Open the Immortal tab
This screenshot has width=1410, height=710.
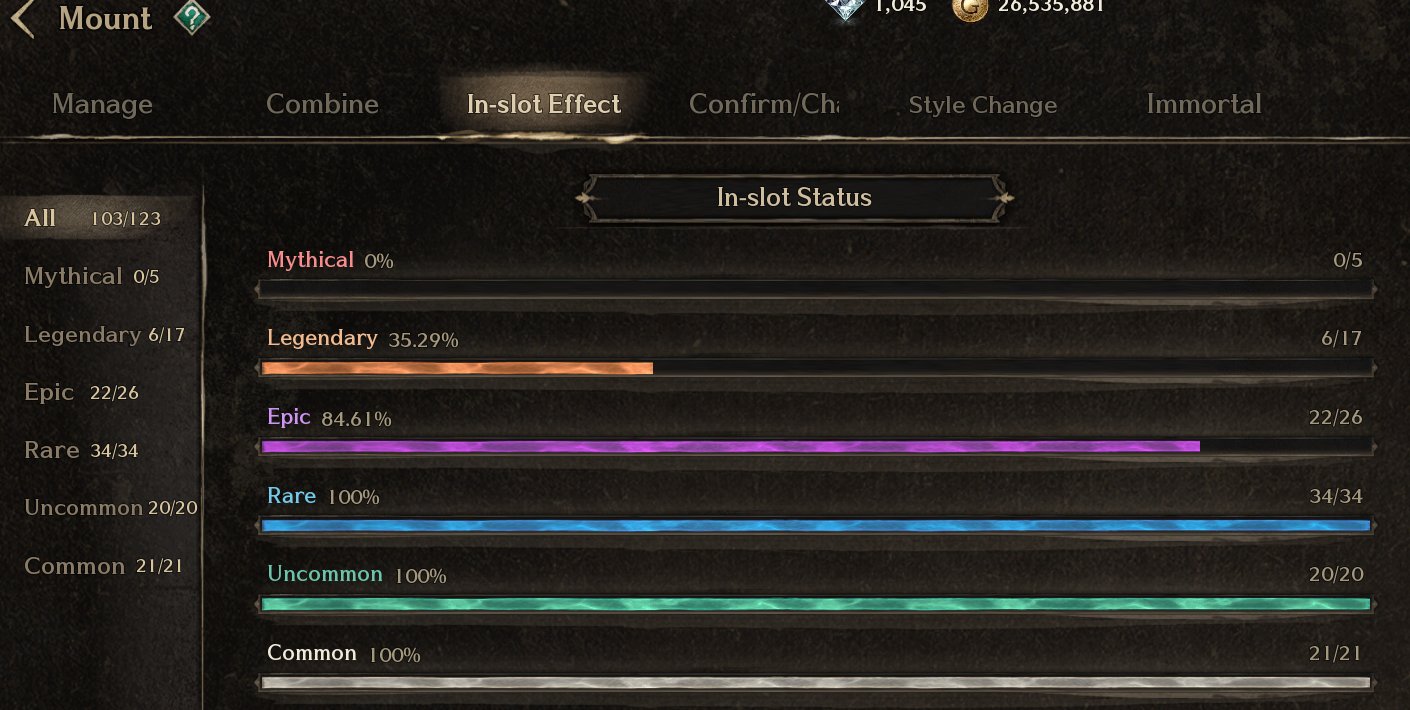coord(1203,104)
